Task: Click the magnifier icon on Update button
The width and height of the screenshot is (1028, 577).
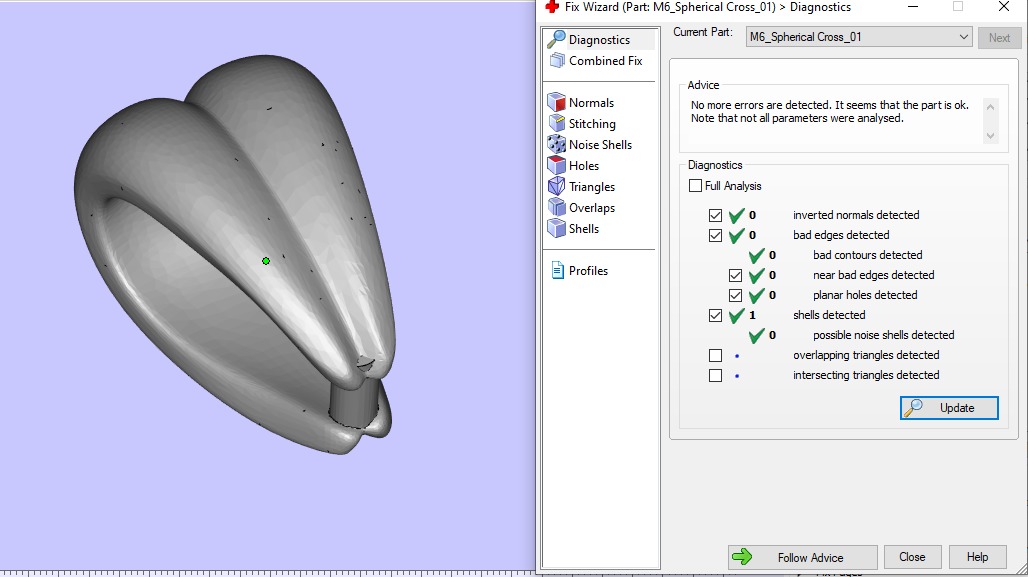Action: [913, 407]
